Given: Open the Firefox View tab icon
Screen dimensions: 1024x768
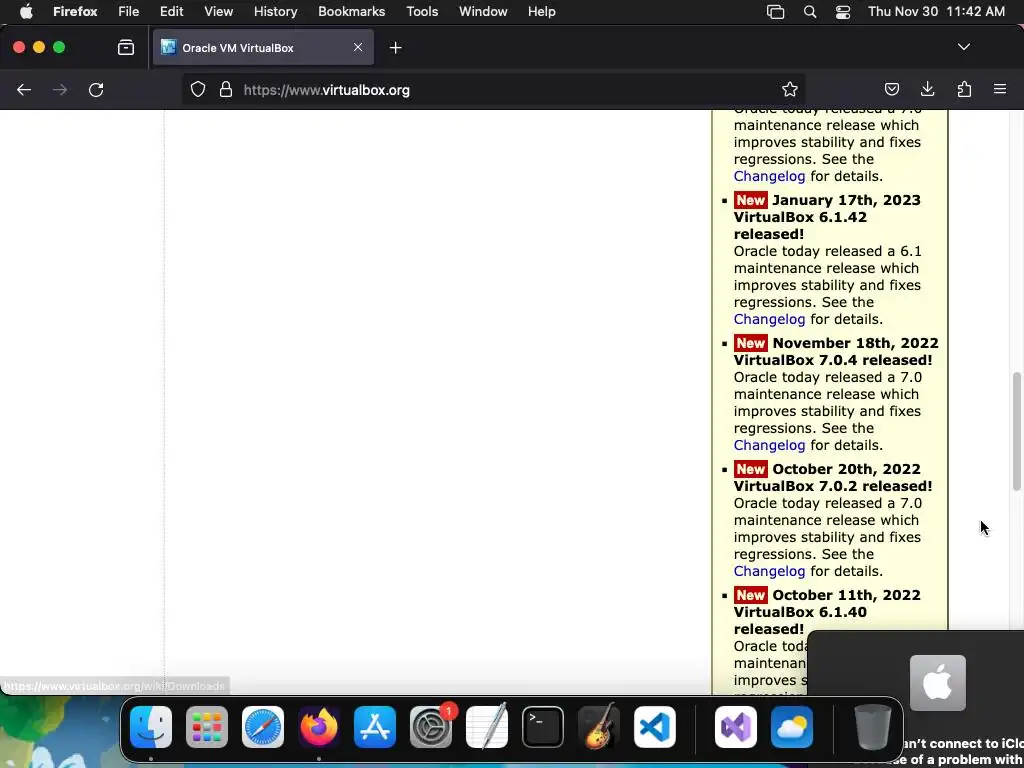Looking at the screenshot, I should coord(126,48).
